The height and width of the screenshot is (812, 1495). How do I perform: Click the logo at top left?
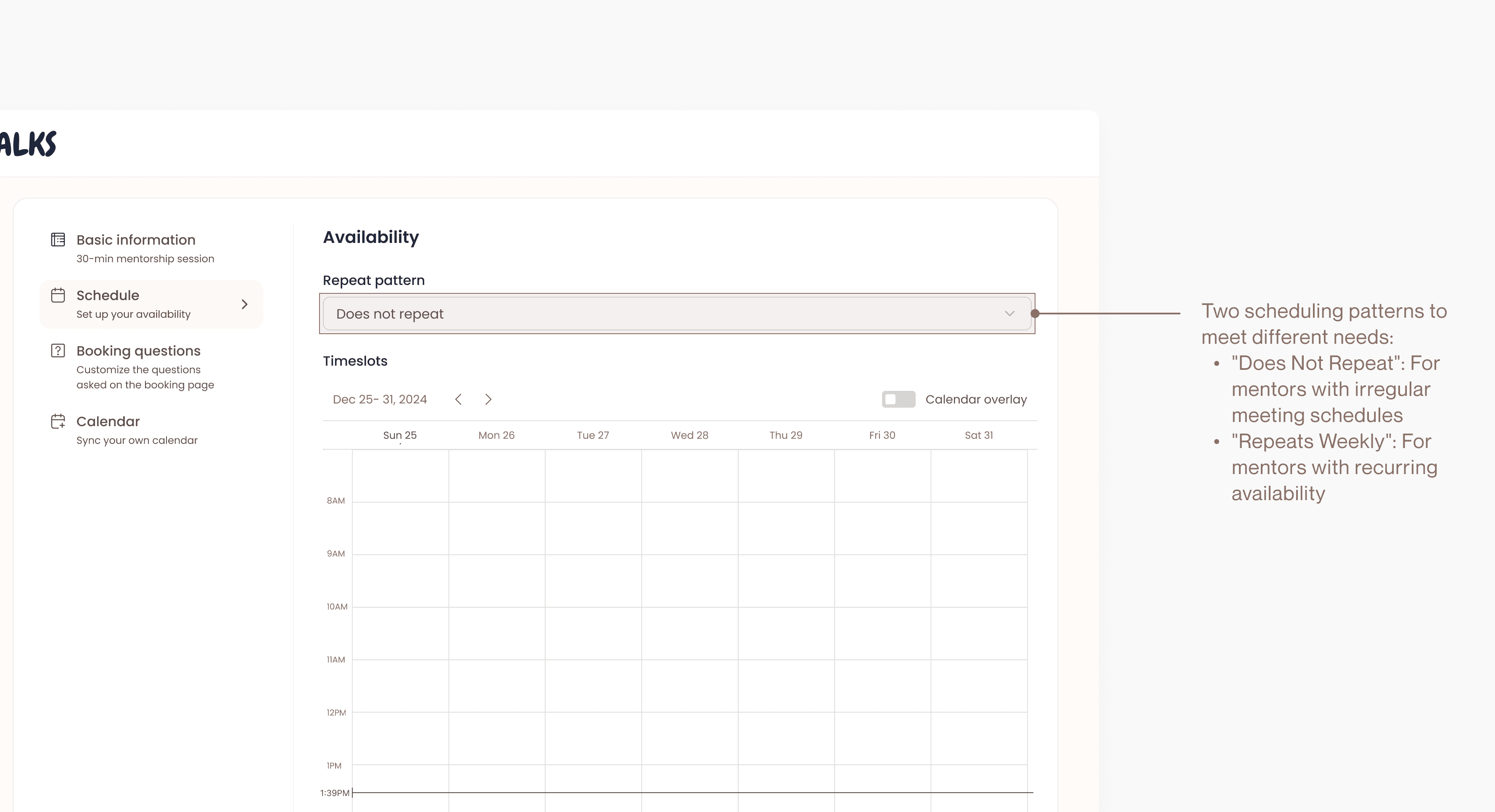click(x=28, y=144)
